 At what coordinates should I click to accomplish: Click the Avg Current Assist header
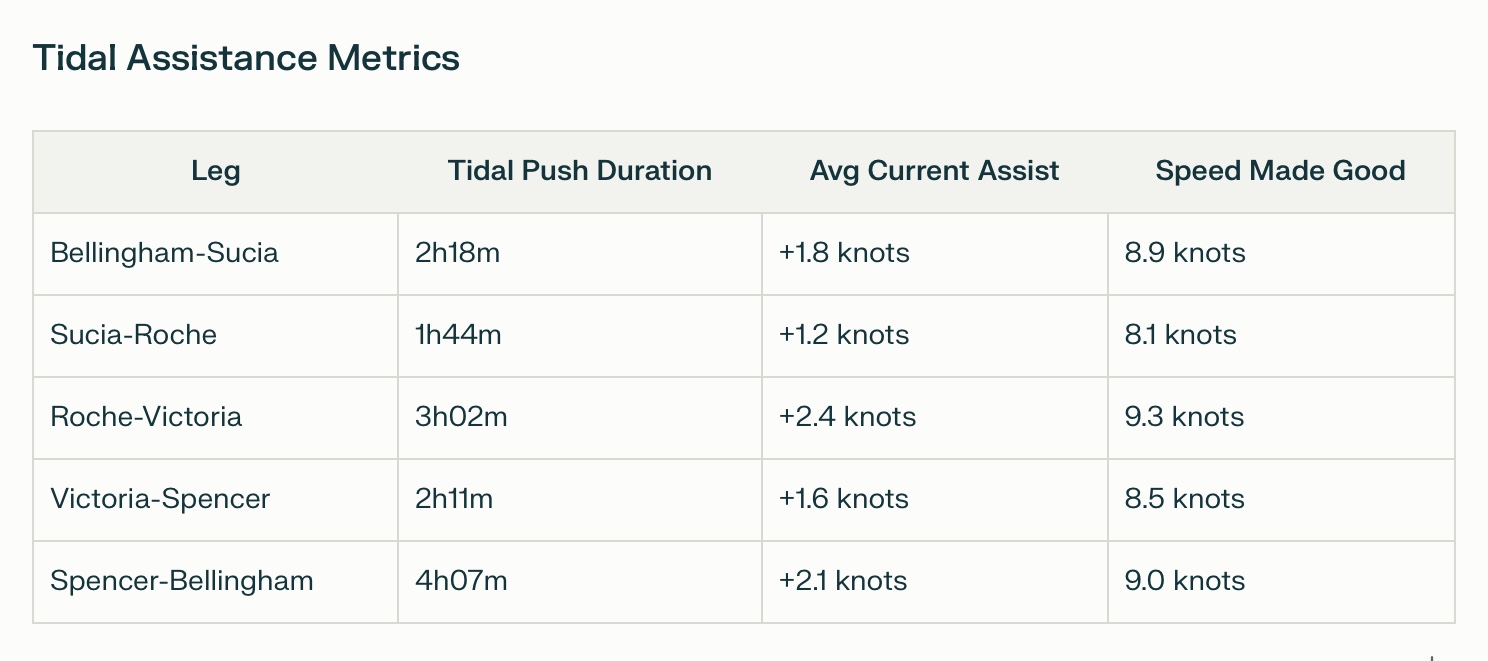pos(934,171)
